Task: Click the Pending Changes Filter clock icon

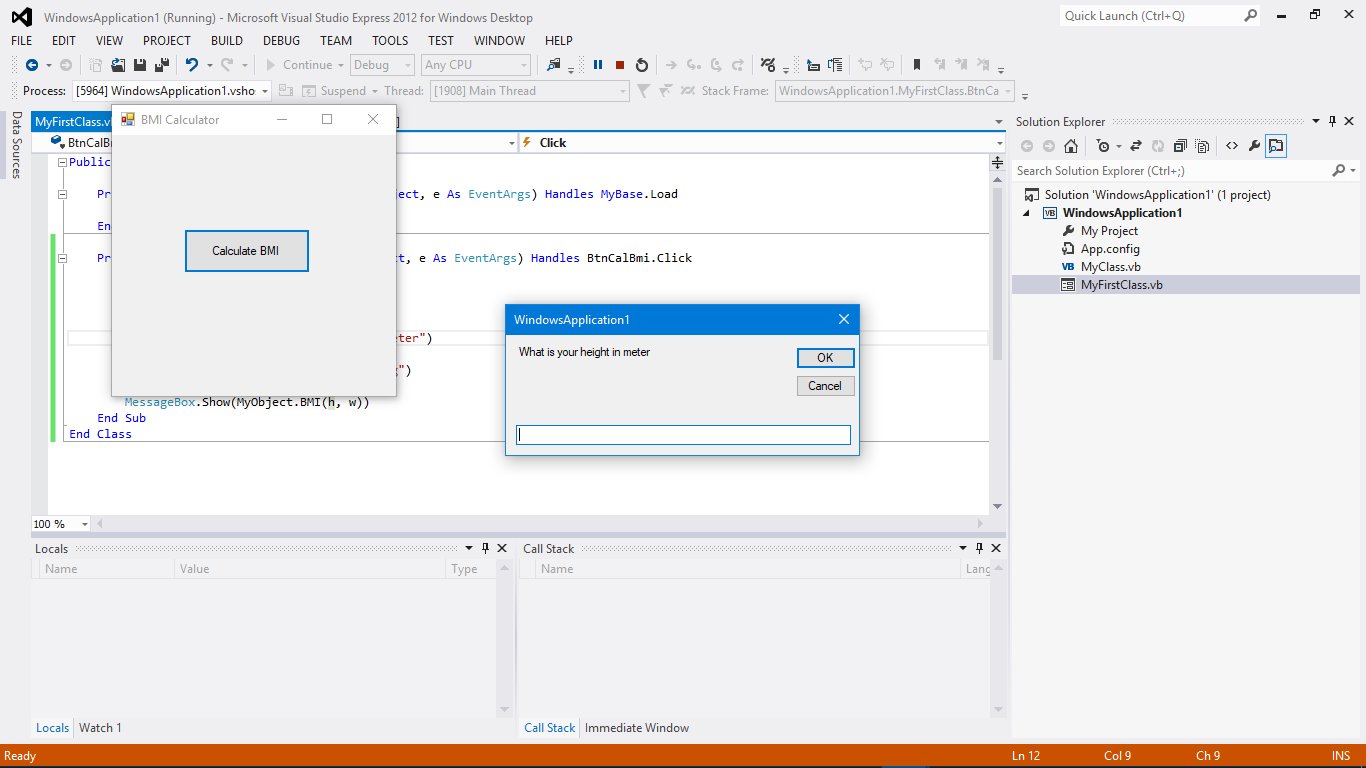Action: [x=1102, y=146]
